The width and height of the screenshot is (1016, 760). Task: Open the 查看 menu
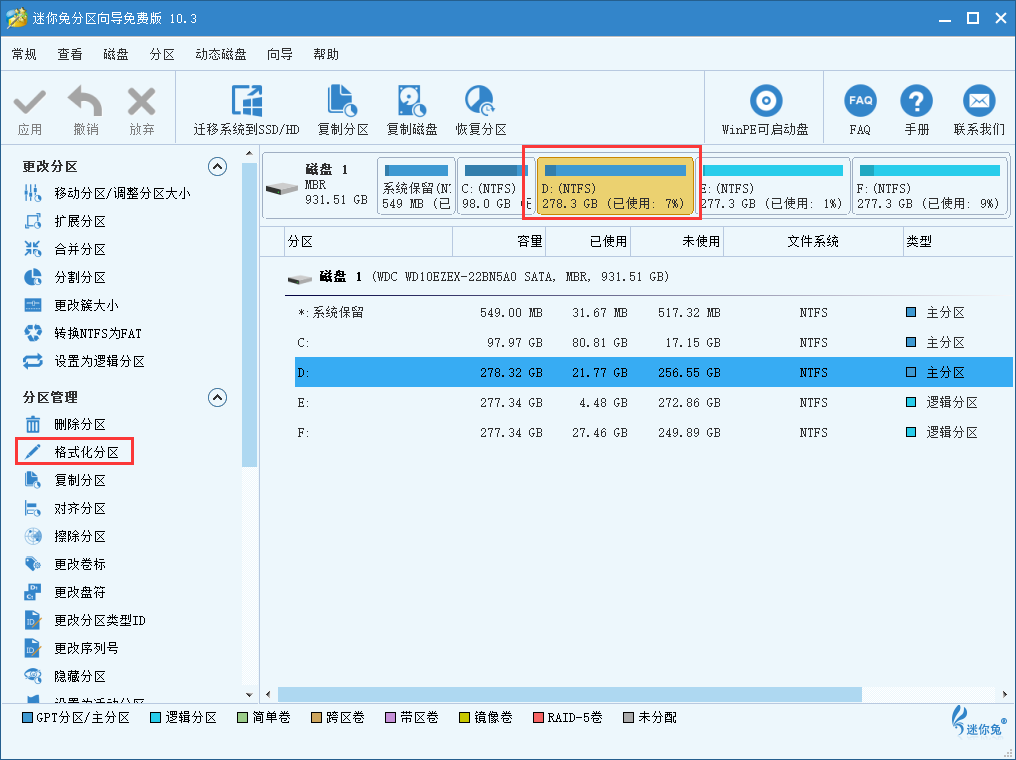pyautogui.click(x=70, y=54)
